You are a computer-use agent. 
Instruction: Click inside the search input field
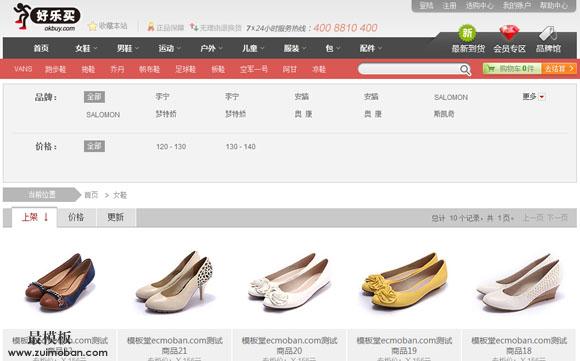pyautogui.click(x=409, y=69)
